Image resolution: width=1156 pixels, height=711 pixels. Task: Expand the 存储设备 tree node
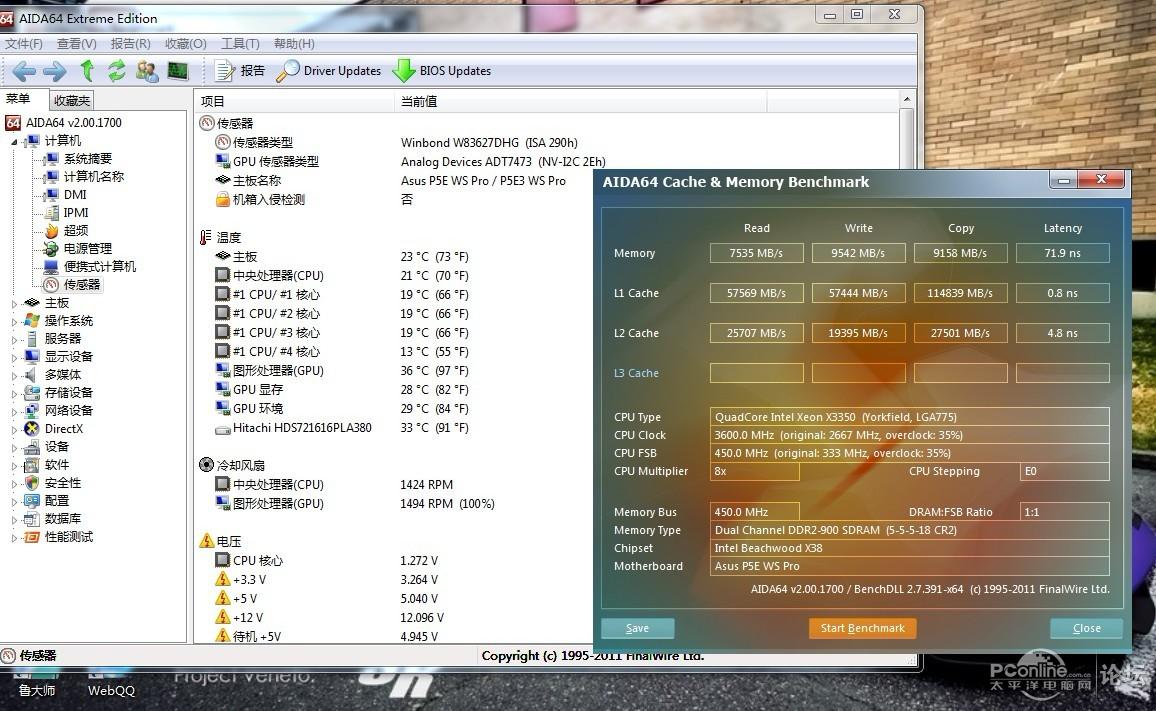coord(14,393)
